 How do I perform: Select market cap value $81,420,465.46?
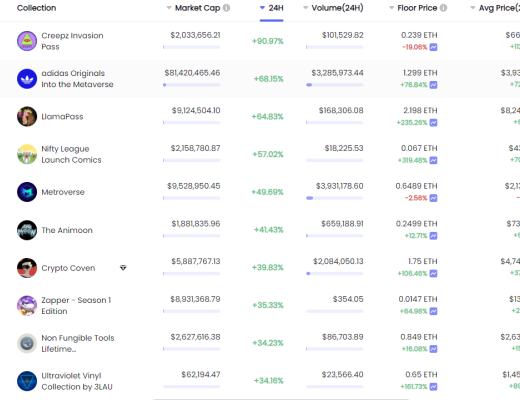[192, 73]
